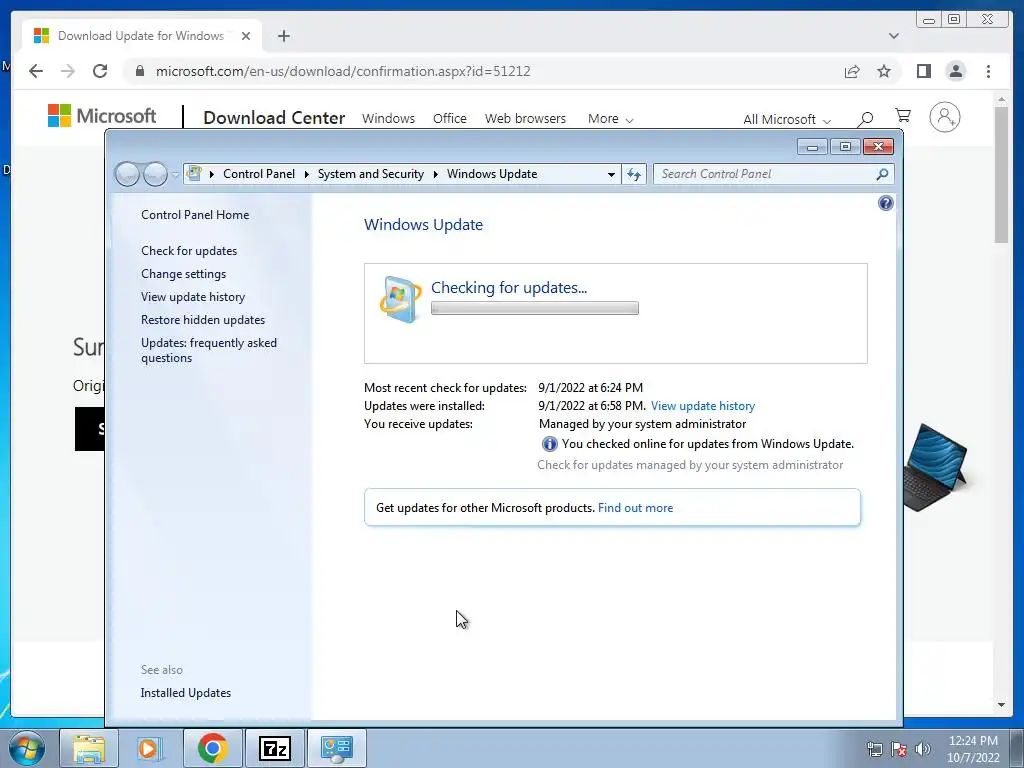
Task: Open View update history in sidebar
Action: (x=193, y=296)
